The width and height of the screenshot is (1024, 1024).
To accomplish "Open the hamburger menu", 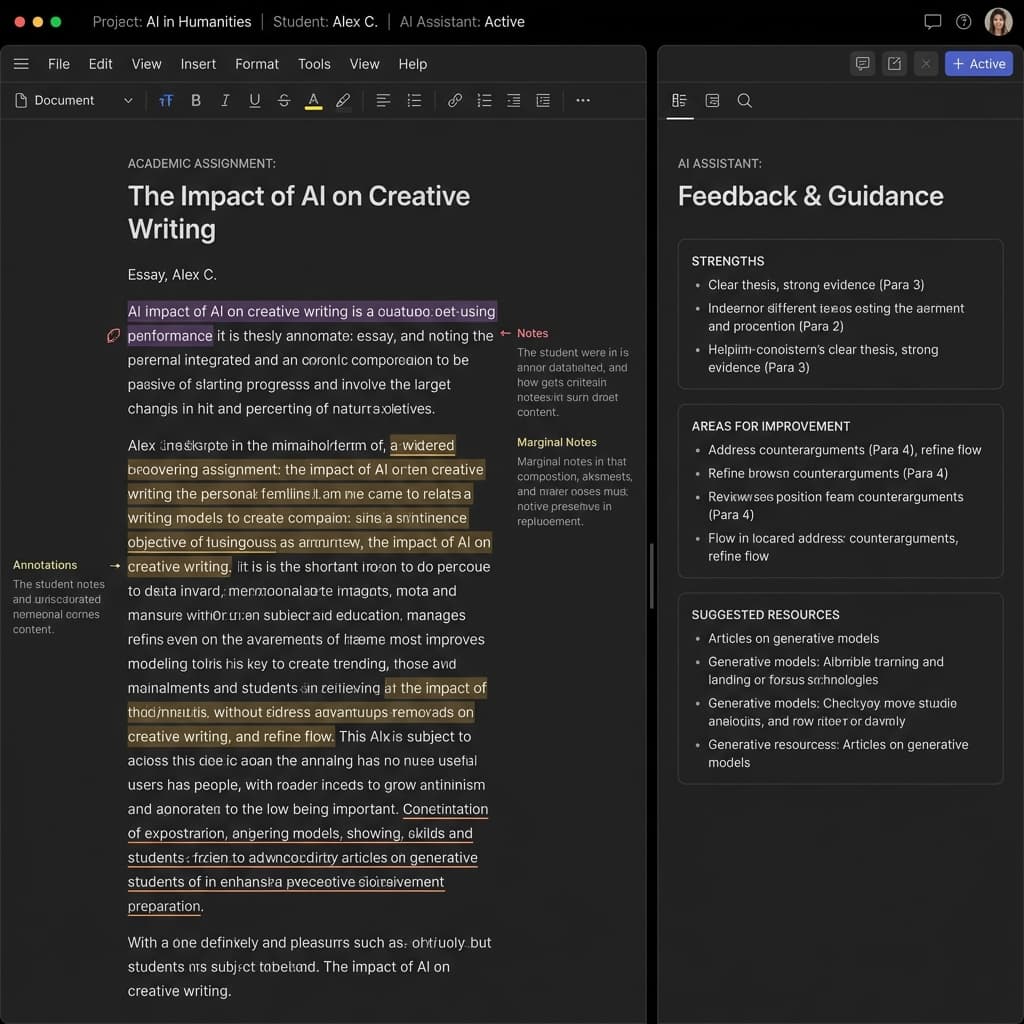I will (x=21, y=64).
